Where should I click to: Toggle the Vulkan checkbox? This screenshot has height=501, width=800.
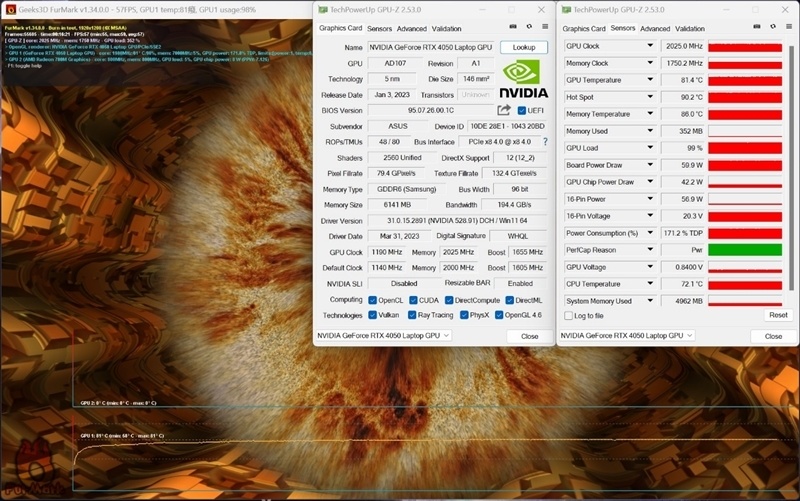(372, 315)
